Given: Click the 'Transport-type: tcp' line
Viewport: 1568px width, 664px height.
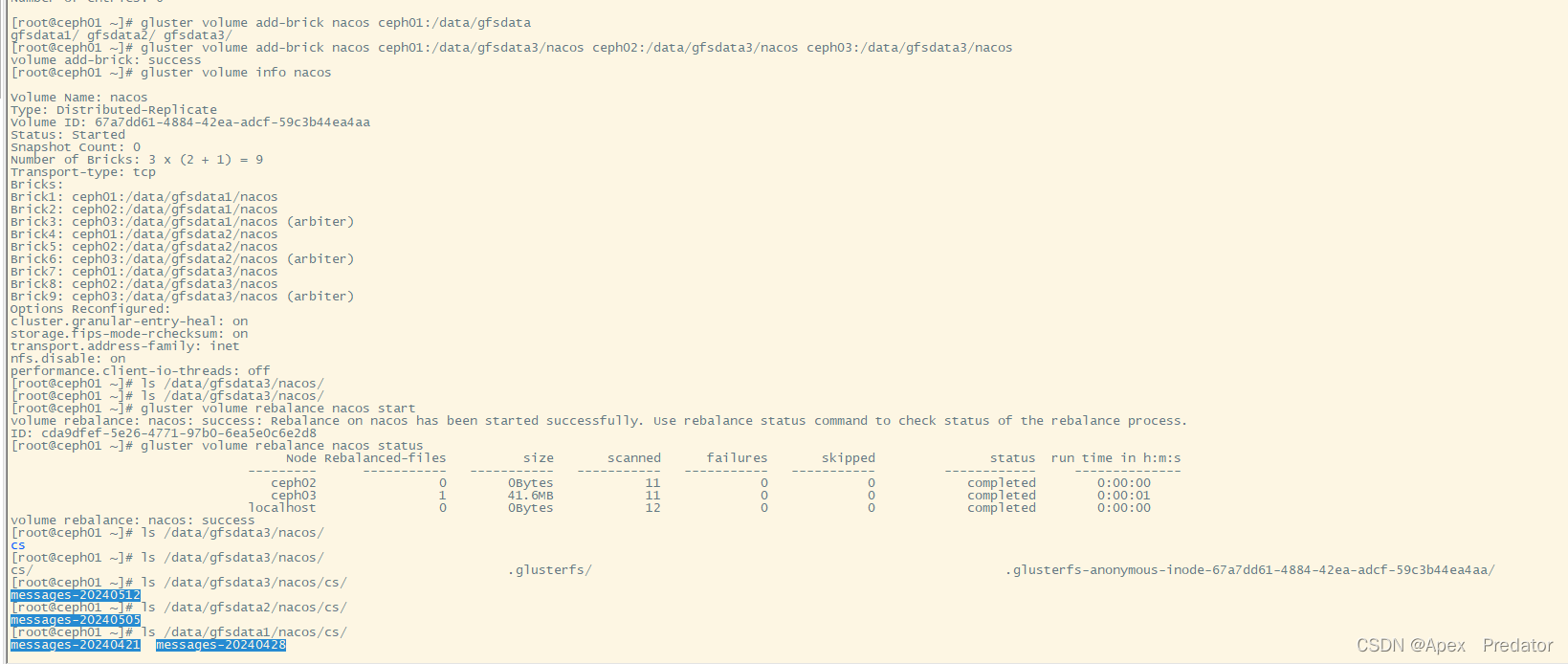Looking at the screenshot, I should 83,172.
